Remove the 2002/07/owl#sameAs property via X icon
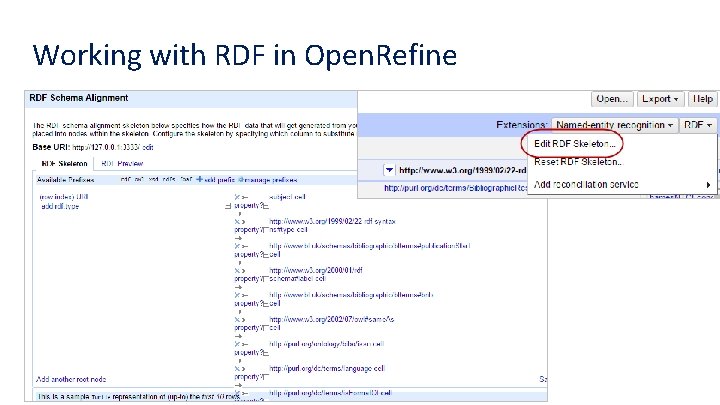The height and width of the screenshot is (405, 720). coord(237,320)
